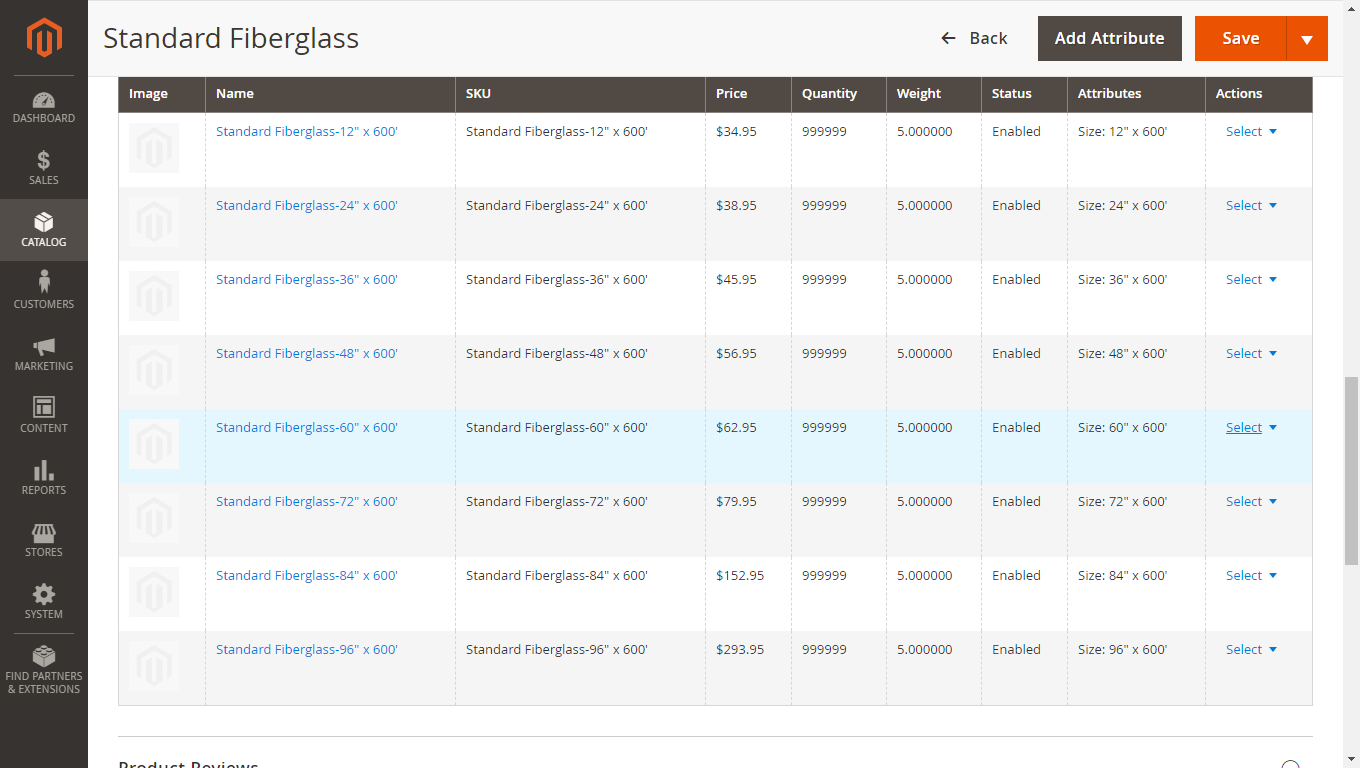Click the 48" product image thumbnail
The image size is (1360, 768).
[154, 370]
